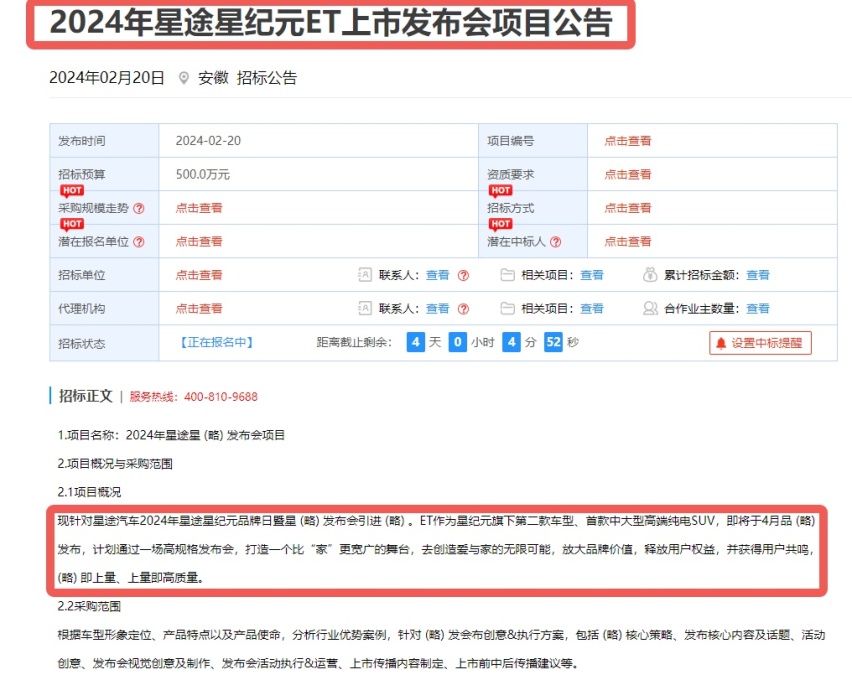Click the 2.2采购范围 heading
Viewport: 852px width, 680px height.
click(x=89, y=606)
